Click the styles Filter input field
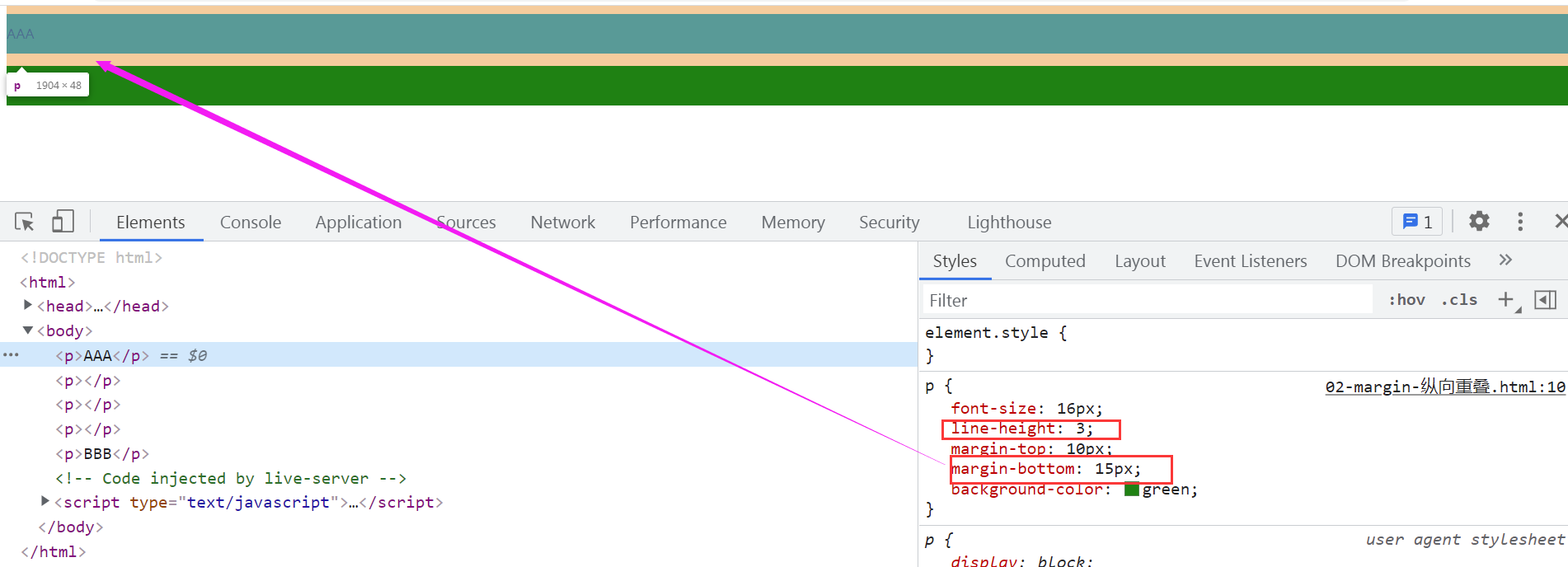Viewport: 1568px width, 567px height. [x=1146, y=300]
